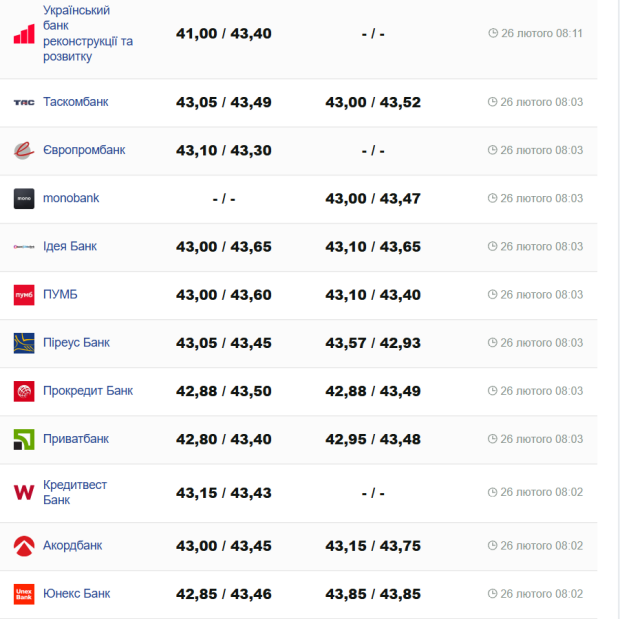Viewport: 620px width, 619px height.
Task: Click the Європромбанк logo icon
Action: click(24, 150)
